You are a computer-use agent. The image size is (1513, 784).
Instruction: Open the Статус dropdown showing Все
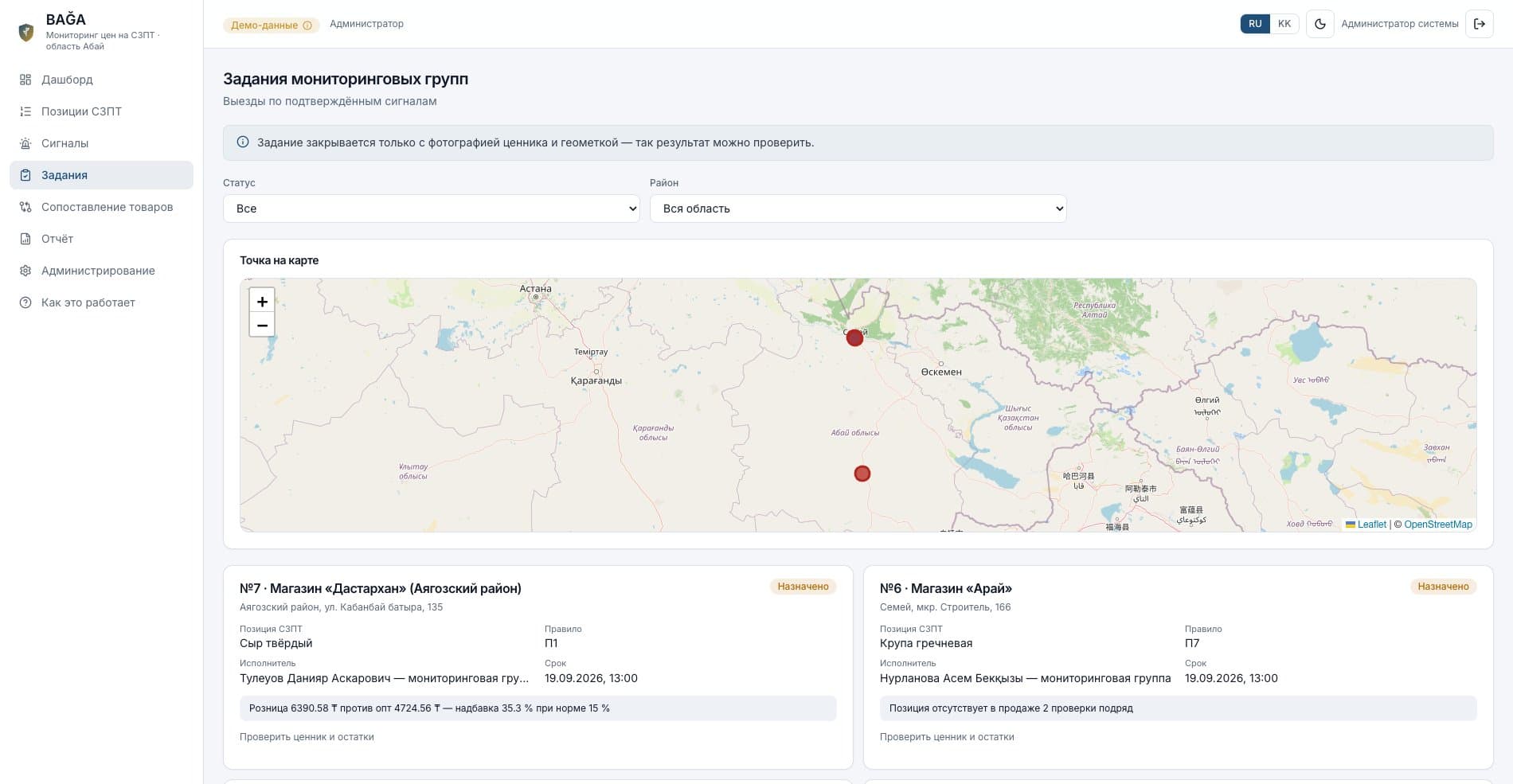click(x=432, y=209)
